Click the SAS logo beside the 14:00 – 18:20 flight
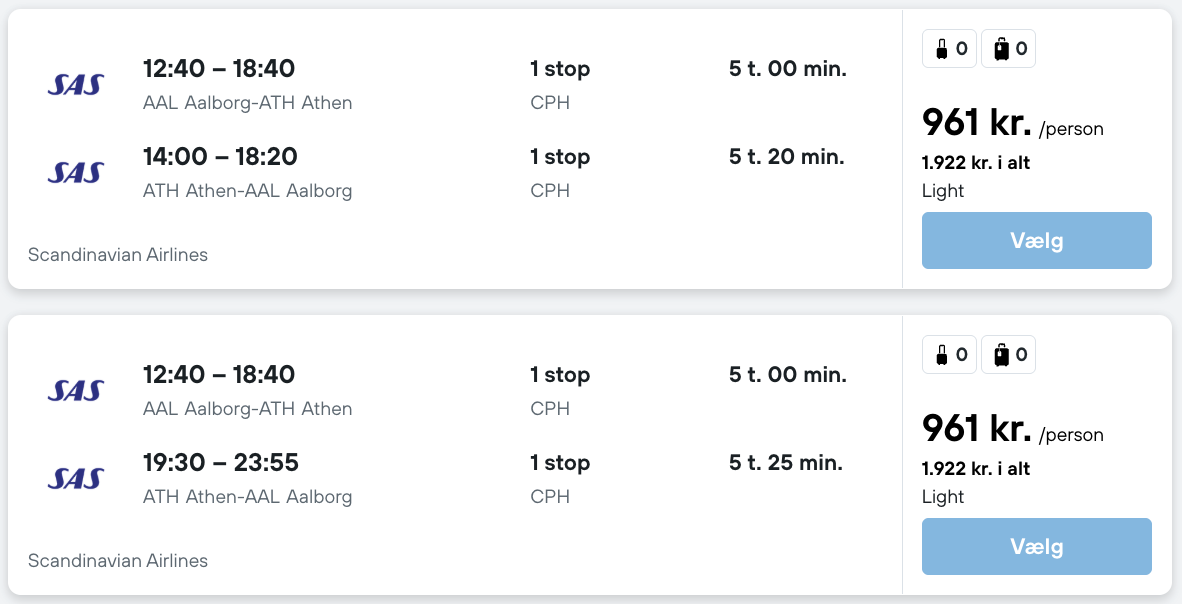Screen dimensions: 1182x604 coord(75,172)
